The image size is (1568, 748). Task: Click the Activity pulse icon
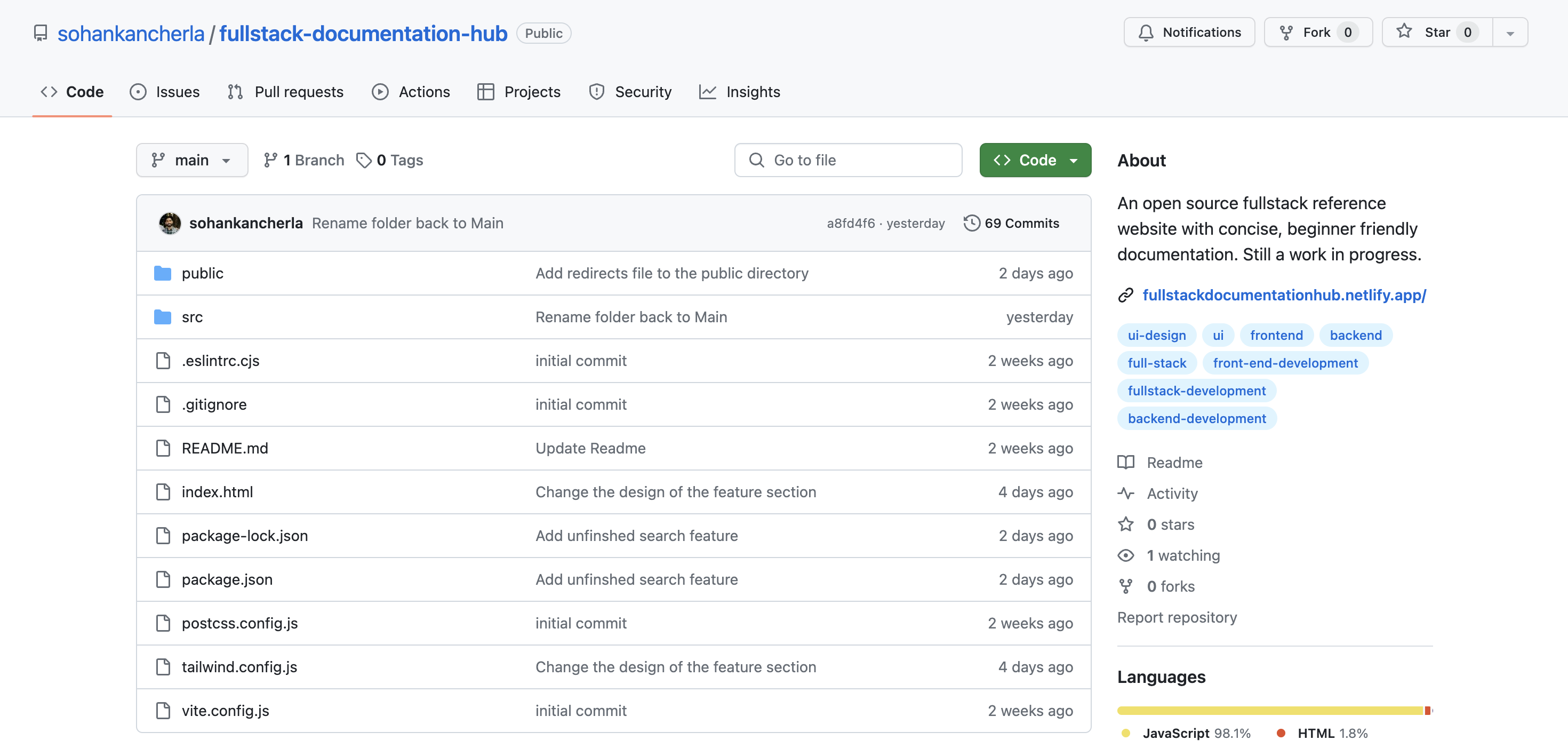(1125, 494)
